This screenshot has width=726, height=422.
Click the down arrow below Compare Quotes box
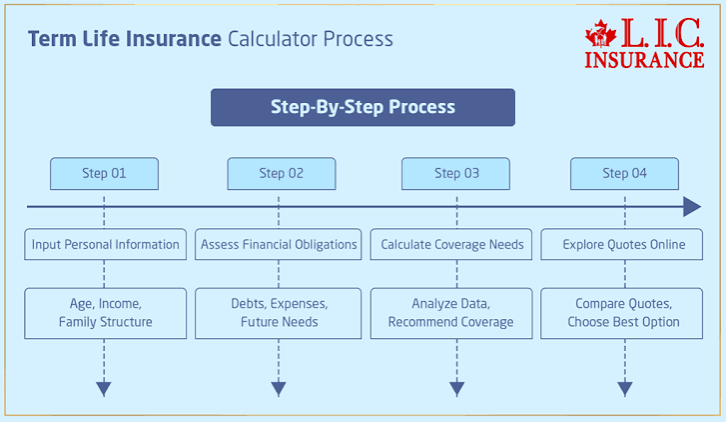click(625, 389)
